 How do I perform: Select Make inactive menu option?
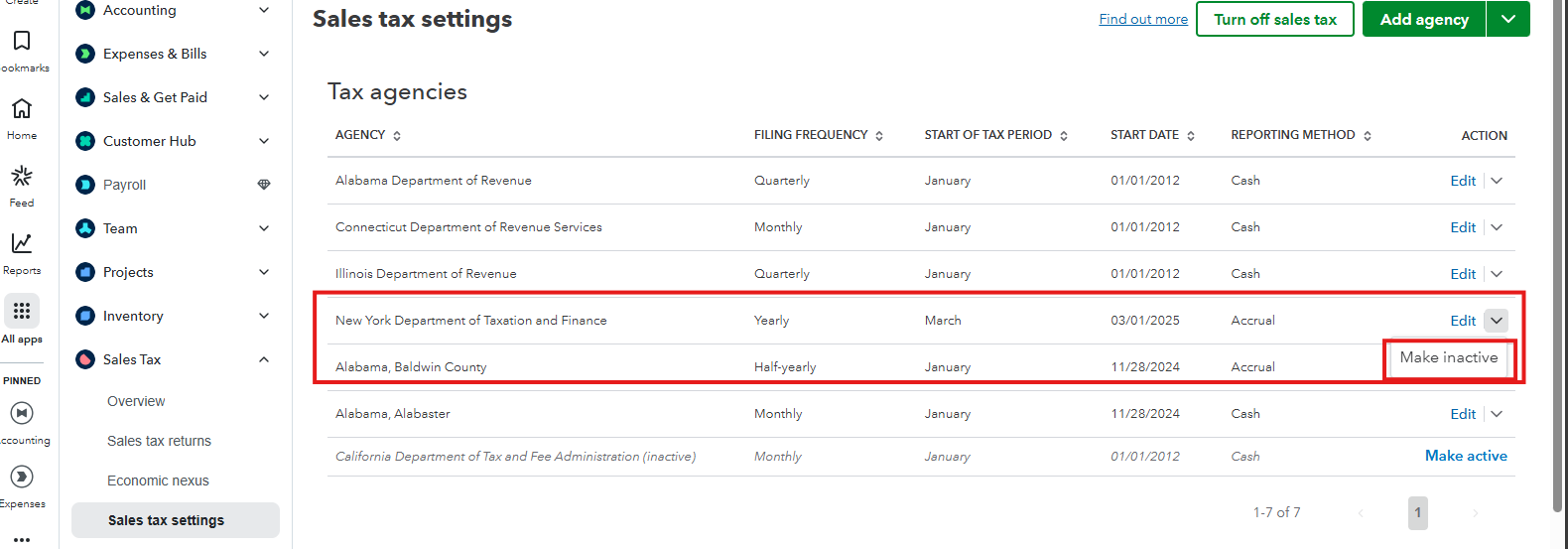click(1449, 357)
